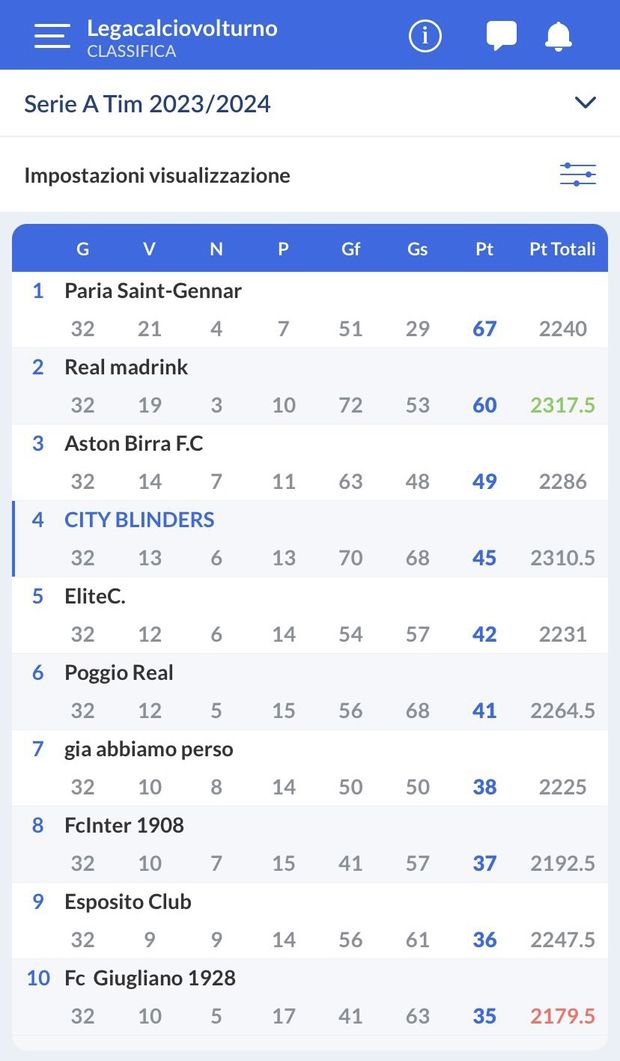Open Fc Giugliano 1928 team entry
The image size is (620, 1061).
pyautogui.click(x=150, y=978)
